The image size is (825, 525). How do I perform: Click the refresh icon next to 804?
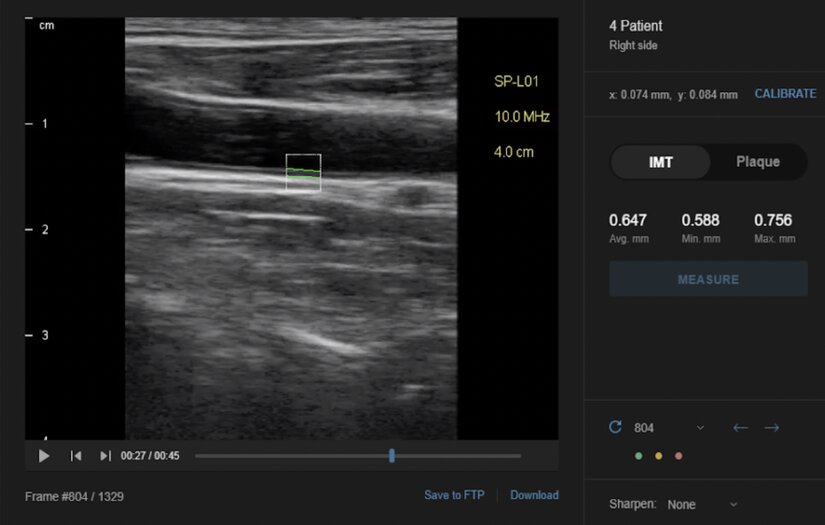615,427
